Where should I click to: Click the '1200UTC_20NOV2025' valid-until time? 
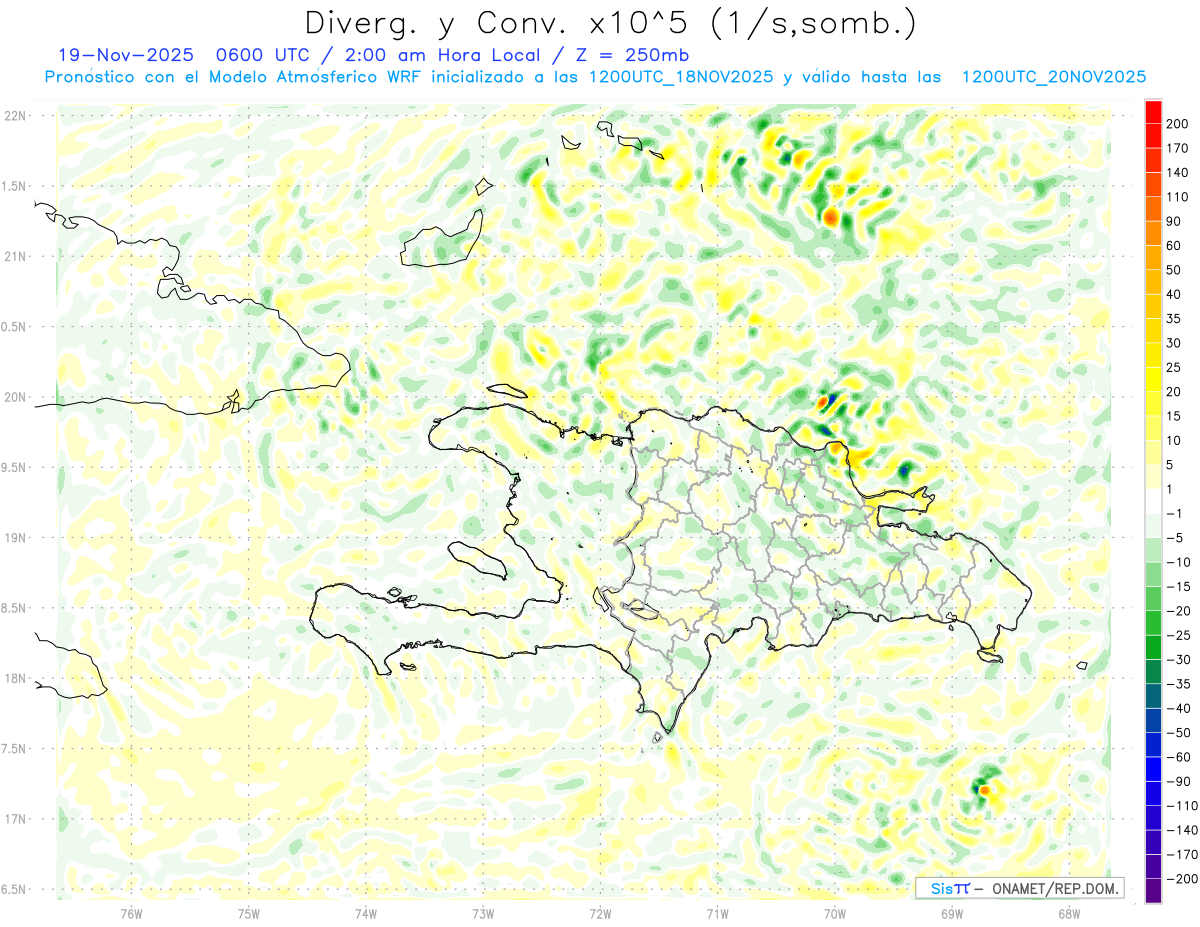tap(1053, 77)
